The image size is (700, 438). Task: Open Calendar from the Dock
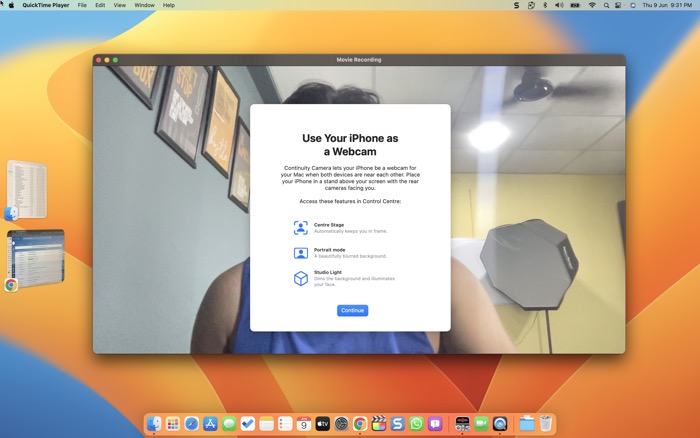tap(304, 423)
